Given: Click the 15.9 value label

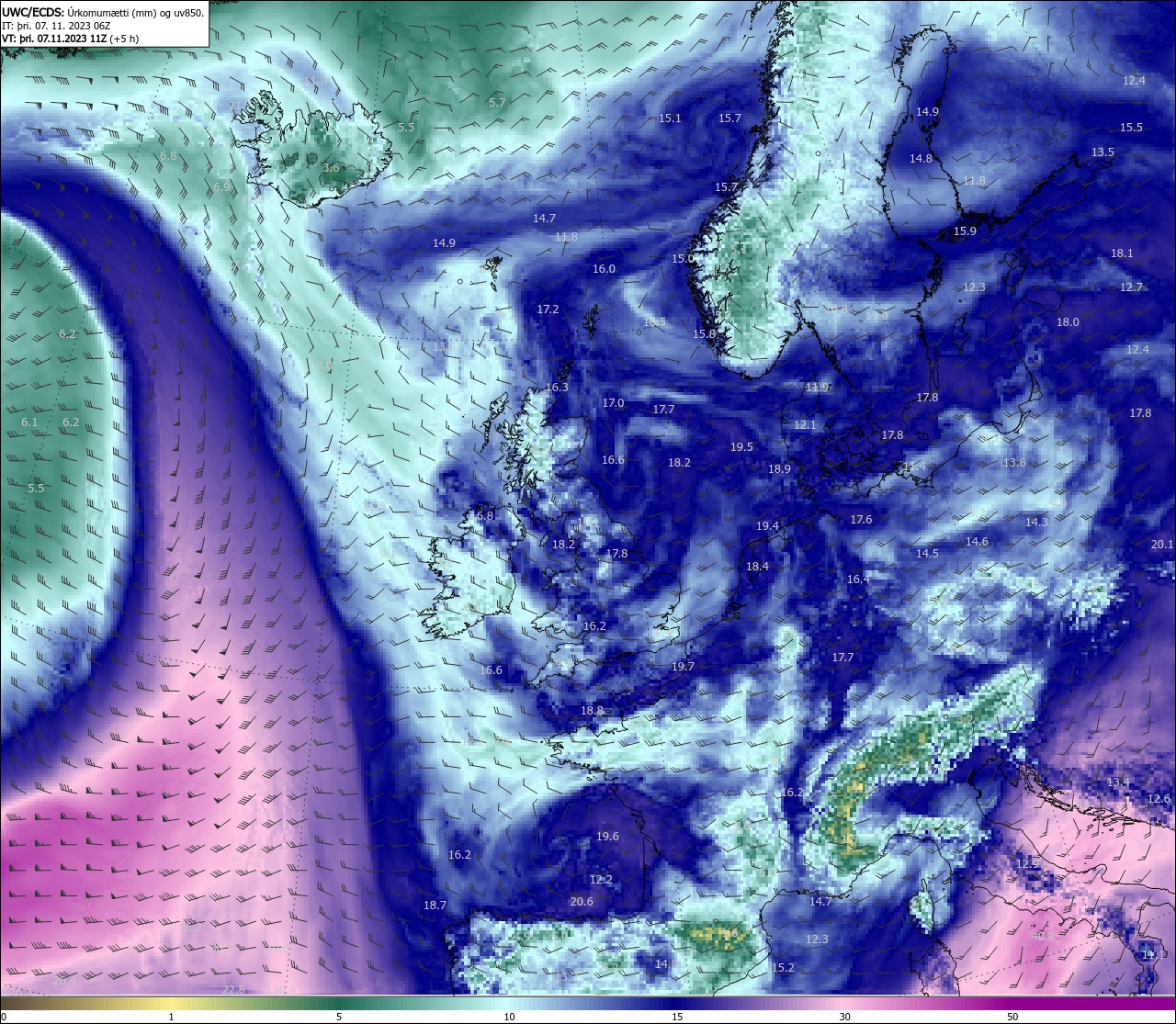Looking at the screenshot, I should click(x=965, y=231).
